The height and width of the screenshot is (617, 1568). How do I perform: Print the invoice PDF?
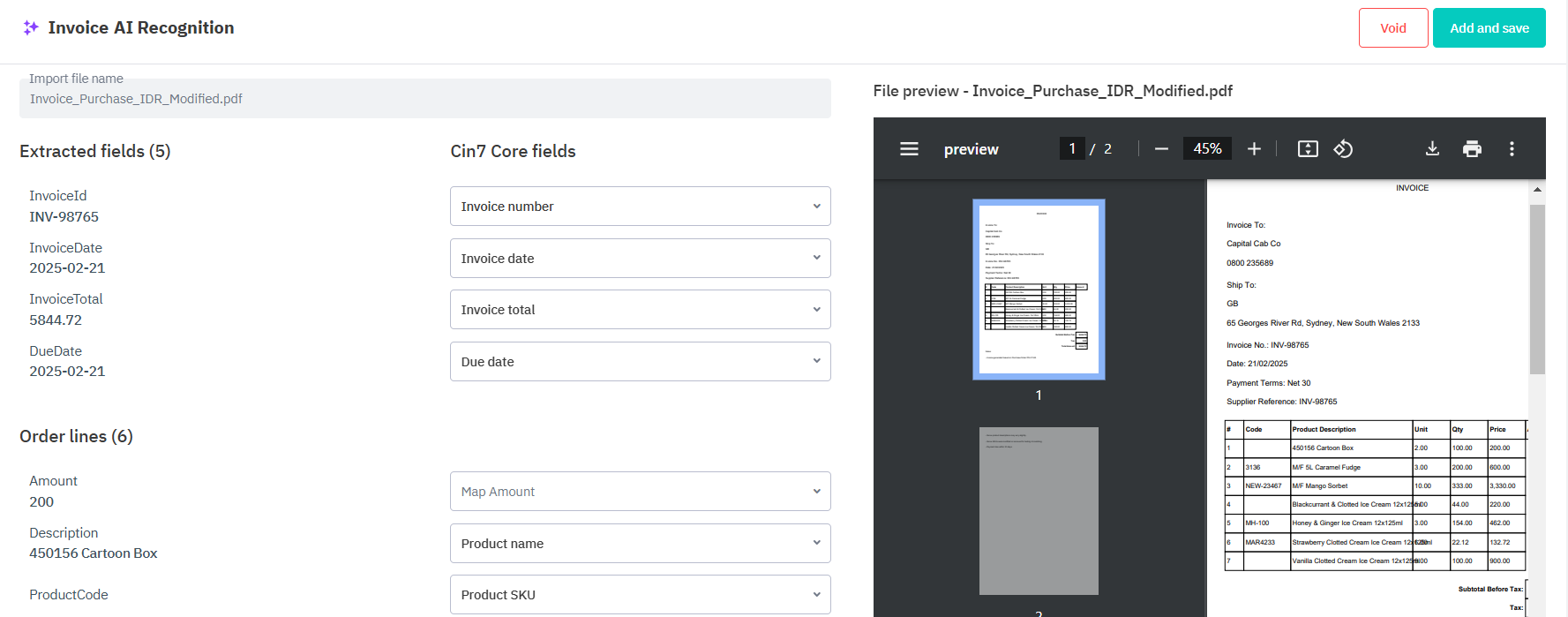[x=1472, y=149]
